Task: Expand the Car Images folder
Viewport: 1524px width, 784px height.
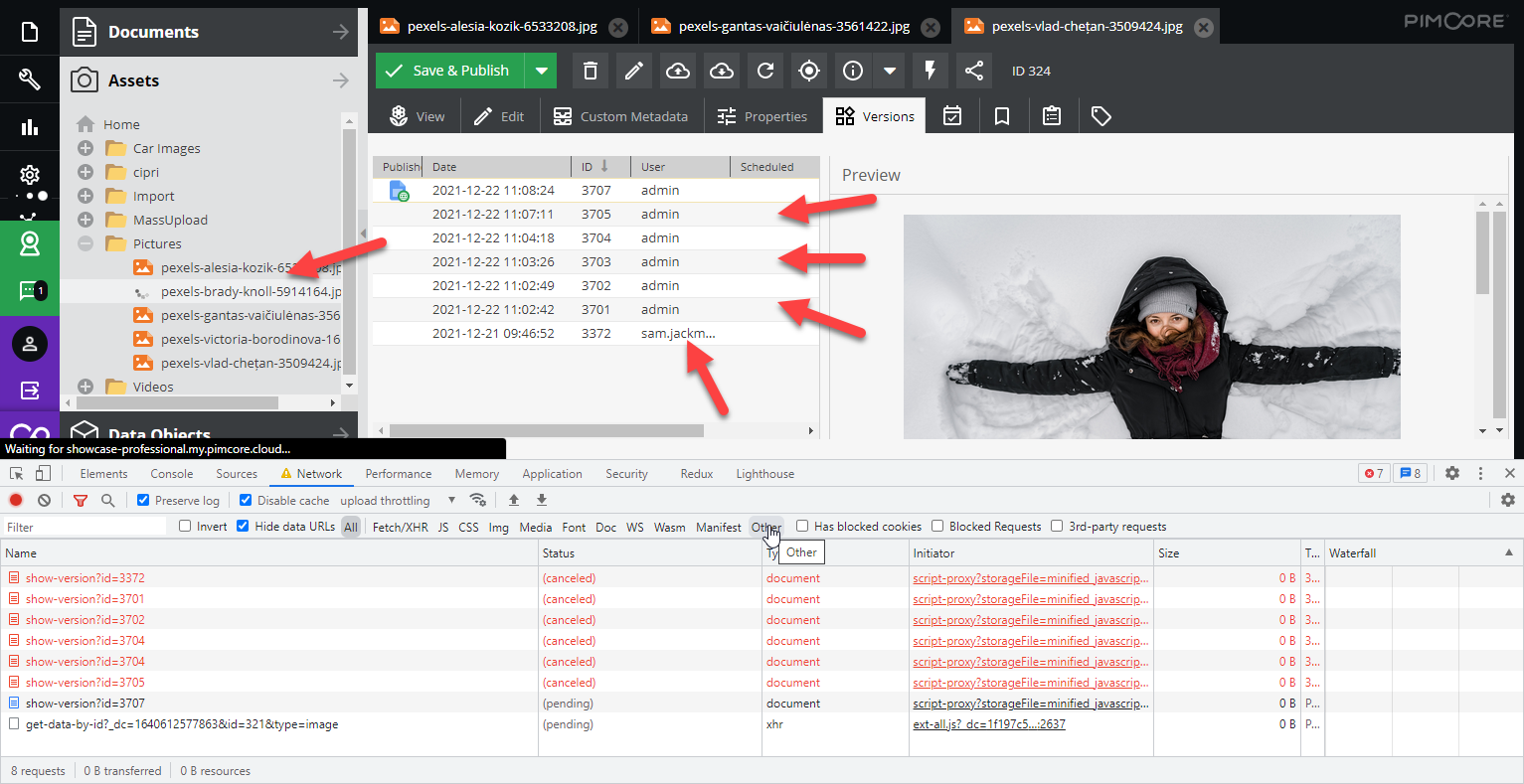Action: click(85, 148)
